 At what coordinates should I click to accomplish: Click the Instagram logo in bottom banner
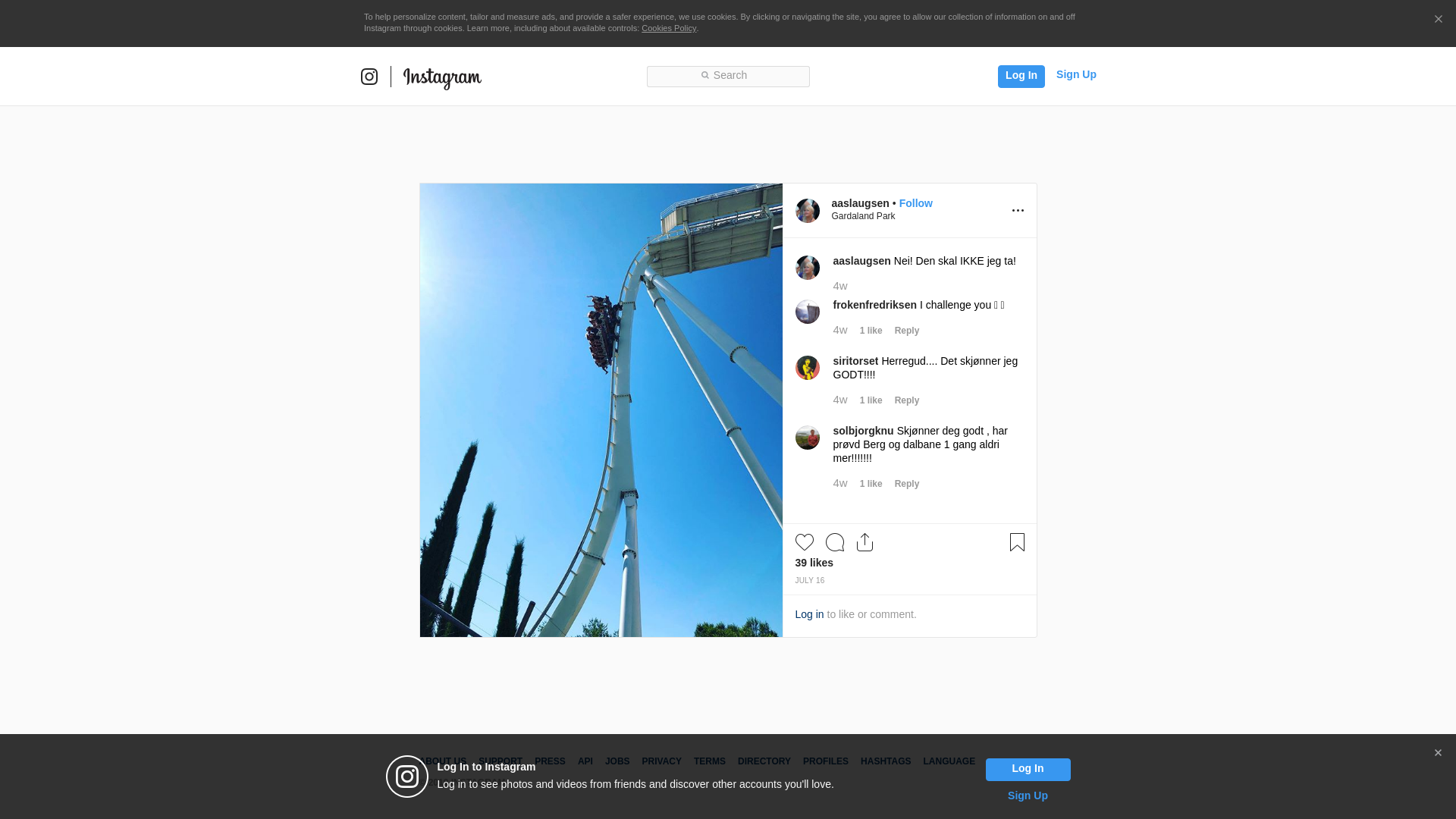407,777
